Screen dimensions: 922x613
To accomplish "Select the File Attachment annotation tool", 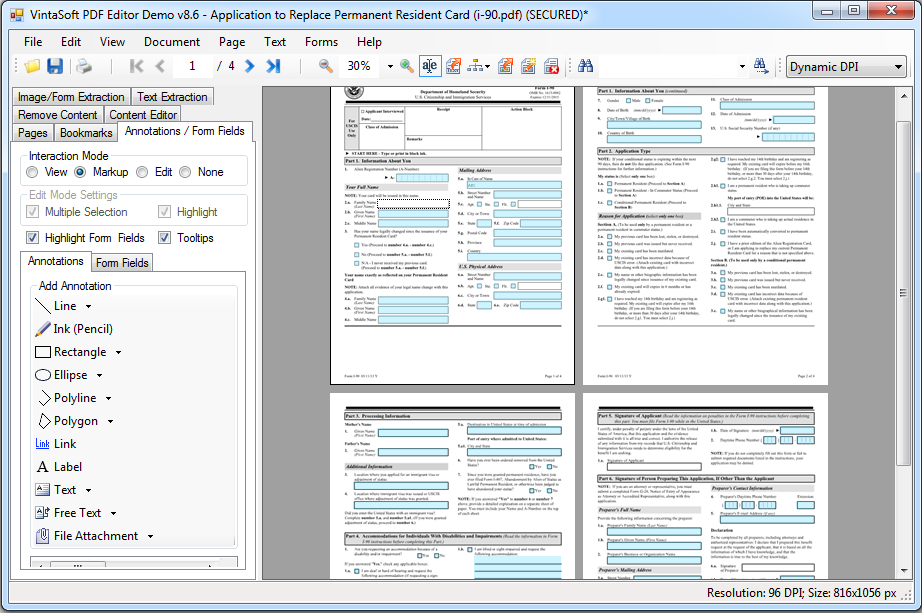I will (x=87, y=536).
